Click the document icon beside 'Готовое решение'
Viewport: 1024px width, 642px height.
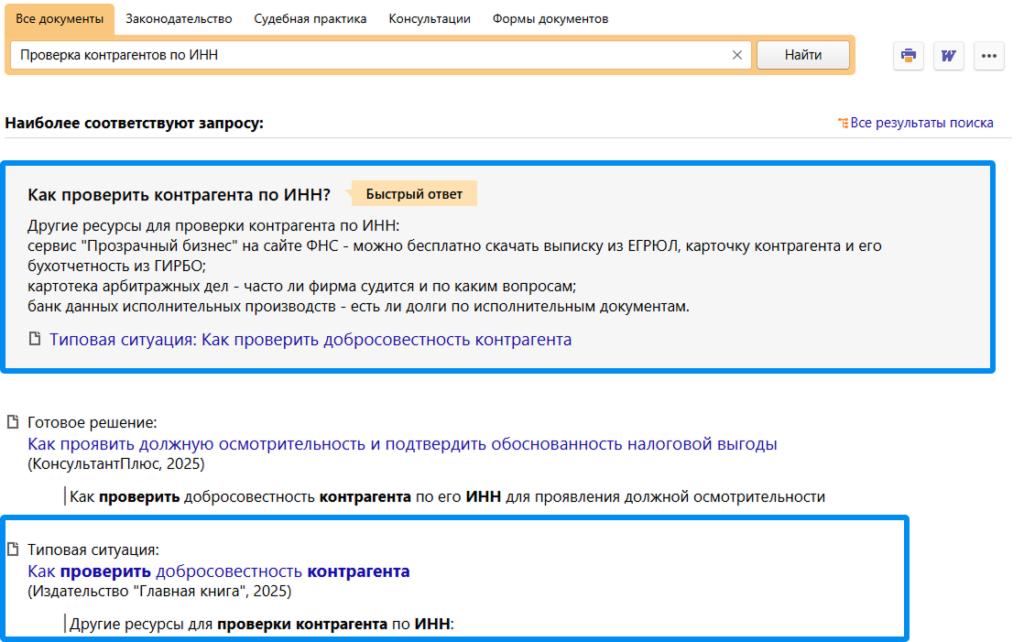pos(12,422)
